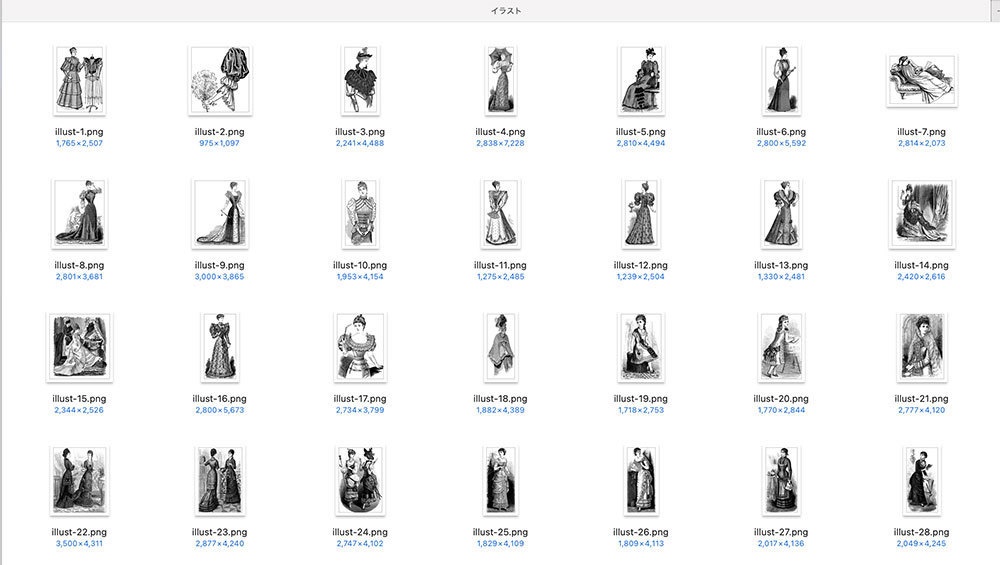
Task: Click the dimensions 1,829×4,109
Action: point(501,543)
